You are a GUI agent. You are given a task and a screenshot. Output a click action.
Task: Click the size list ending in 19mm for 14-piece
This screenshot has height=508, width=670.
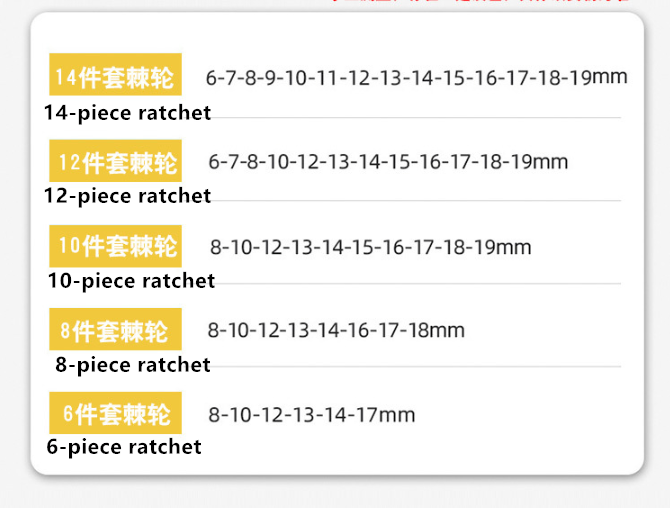coord(417,77)
